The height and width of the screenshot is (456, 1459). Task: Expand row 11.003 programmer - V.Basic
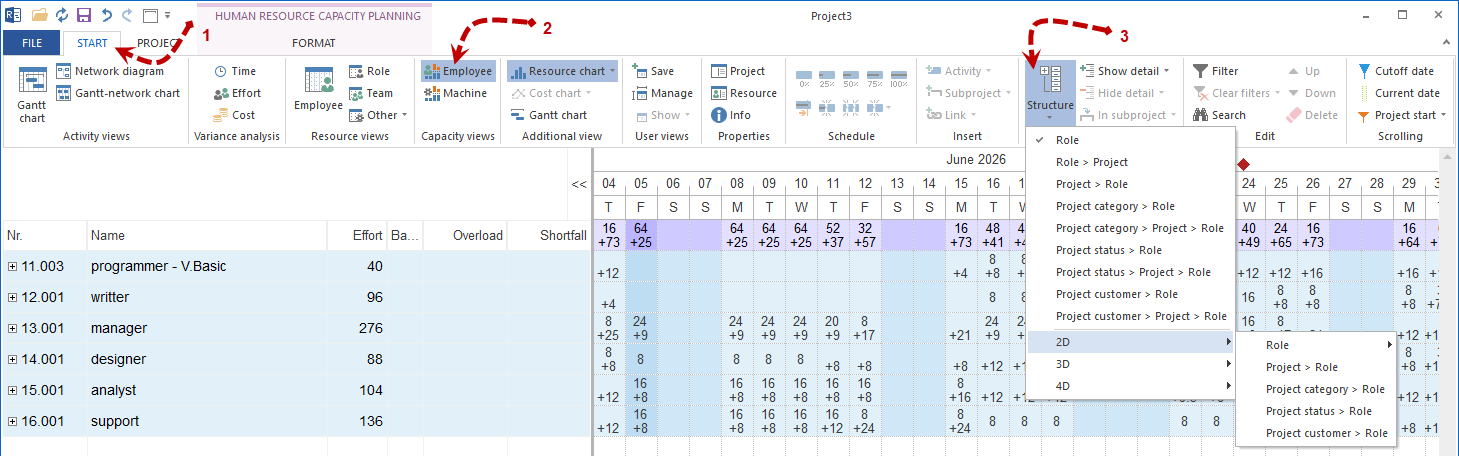coord(12,266)
